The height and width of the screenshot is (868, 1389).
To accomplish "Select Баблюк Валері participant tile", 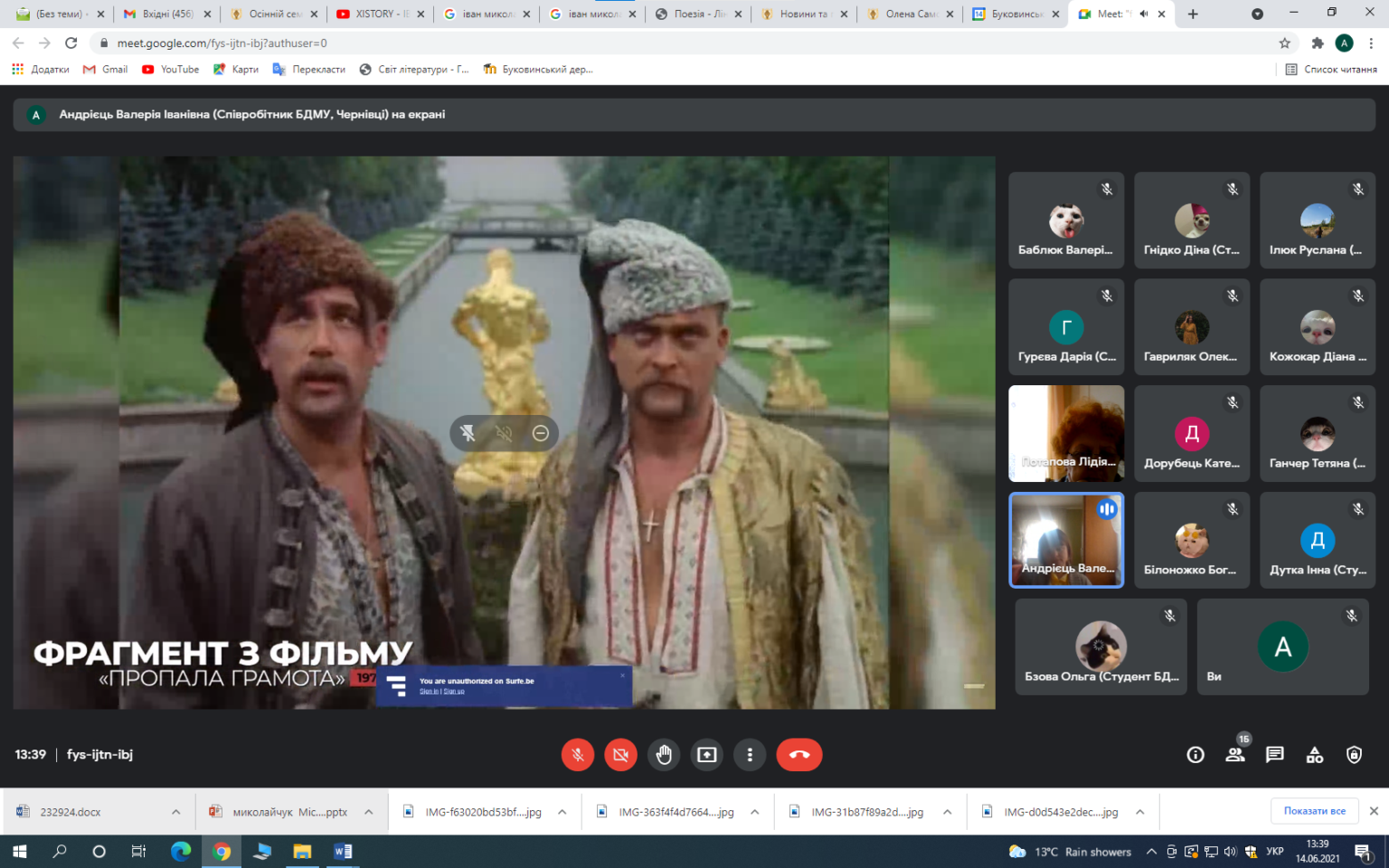I will point(1066,221).
